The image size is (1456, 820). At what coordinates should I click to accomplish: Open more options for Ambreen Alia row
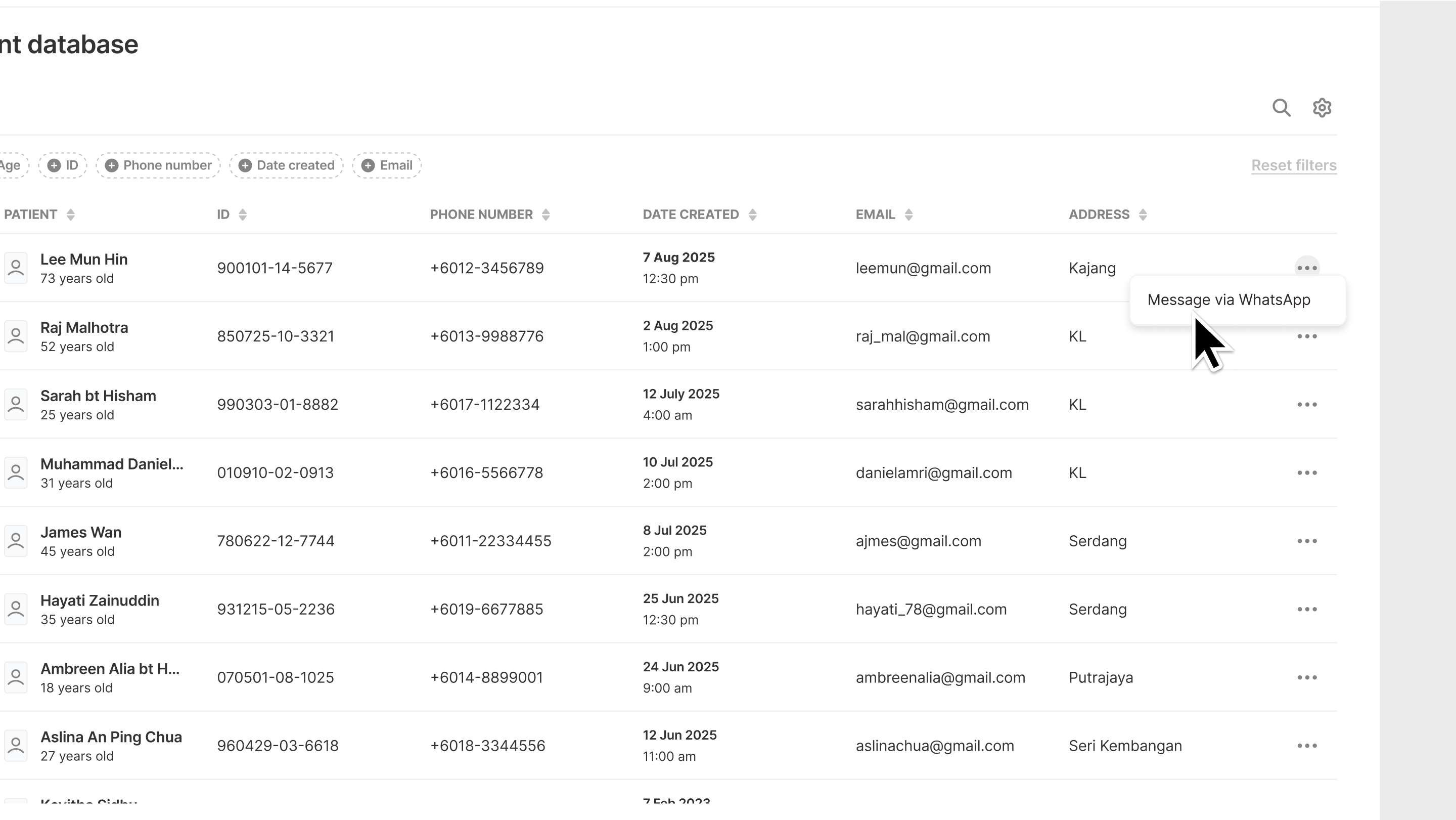click(1307, 677)
